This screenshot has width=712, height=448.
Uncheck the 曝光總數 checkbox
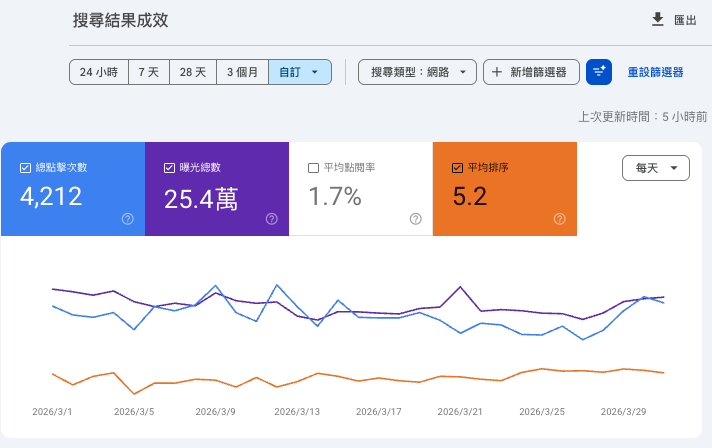(x=169, y=168)
